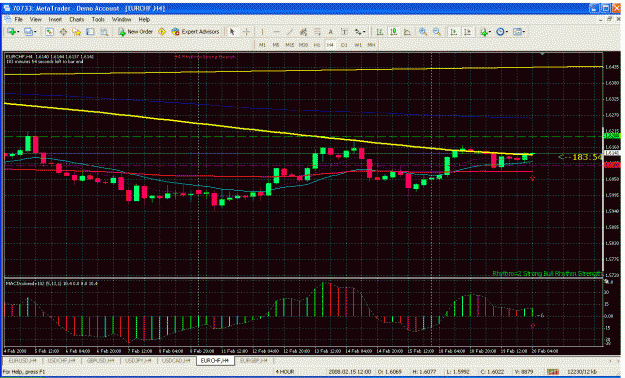Toggle the Terminal window icon

(x=90, y=32)
